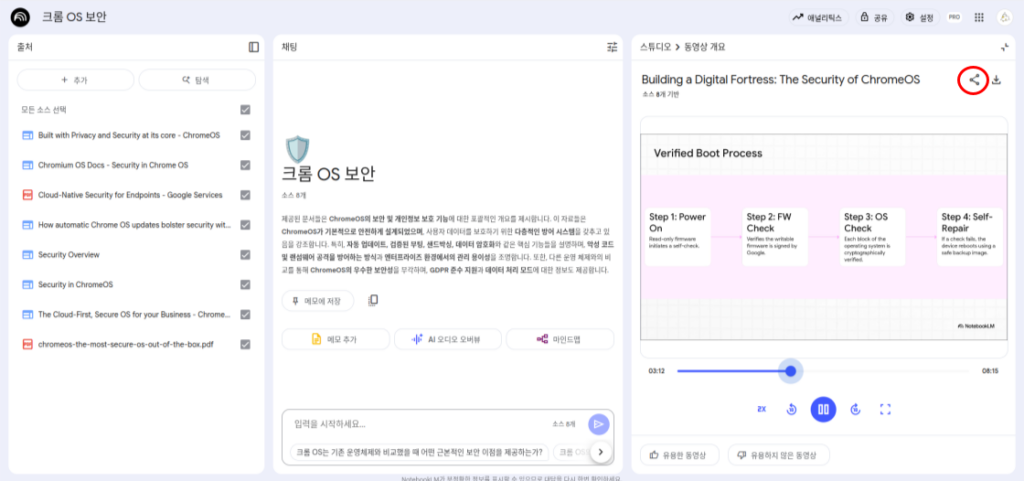
Task: Select the suggested question about 크롬 OS 보안 이점
Action: (x=420, y=452)
